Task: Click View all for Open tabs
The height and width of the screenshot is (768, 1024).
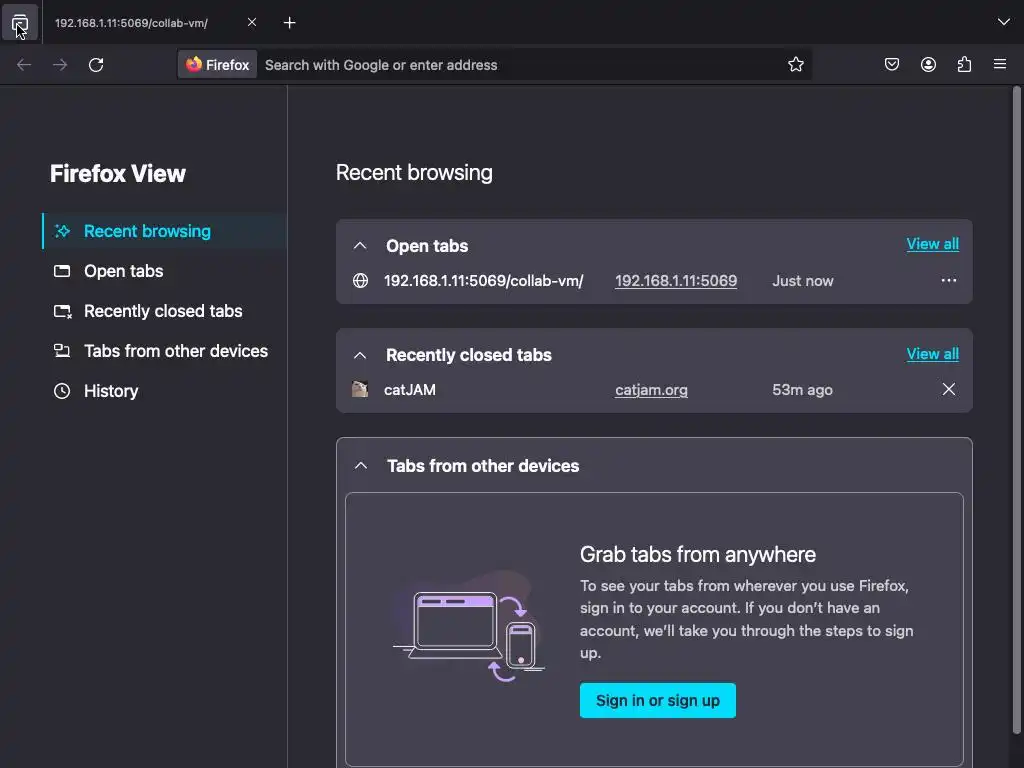Action: tap(932, 244)
